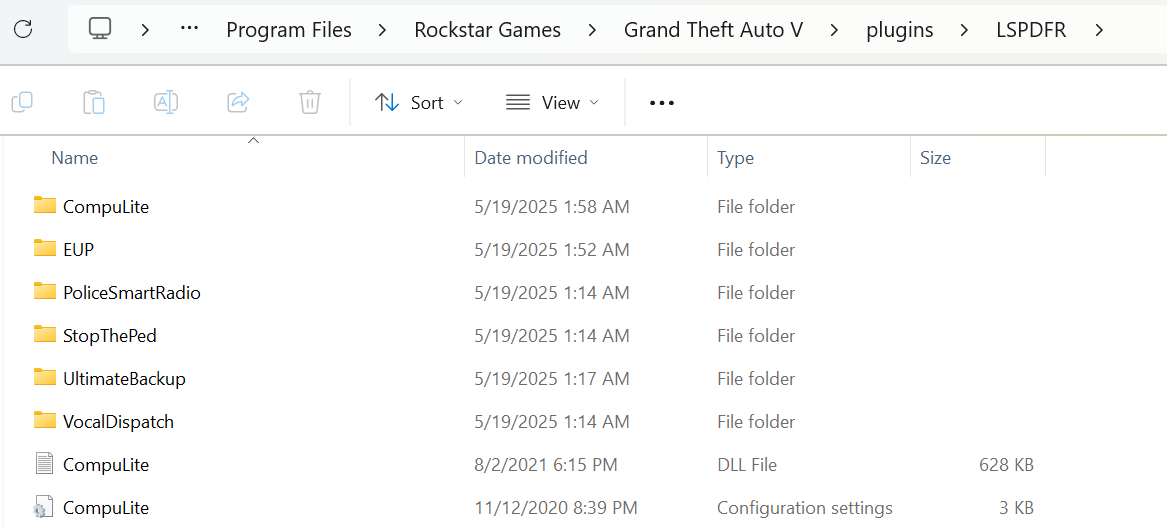This screenshot has height=529, width=1167.
Task: Click the Refresh icon
Action: tap(23, 29)
